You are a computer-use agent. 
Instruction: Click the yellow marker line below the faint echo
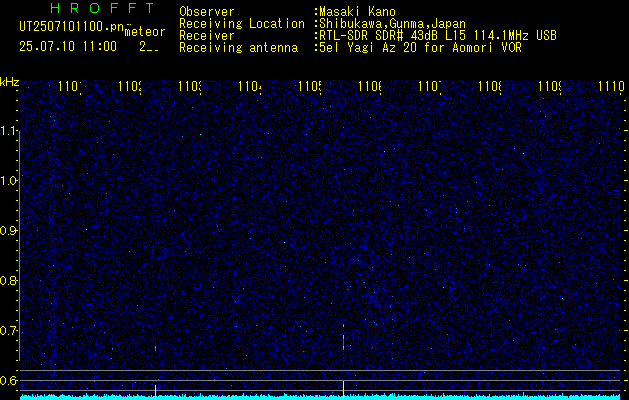click(155, 390)
